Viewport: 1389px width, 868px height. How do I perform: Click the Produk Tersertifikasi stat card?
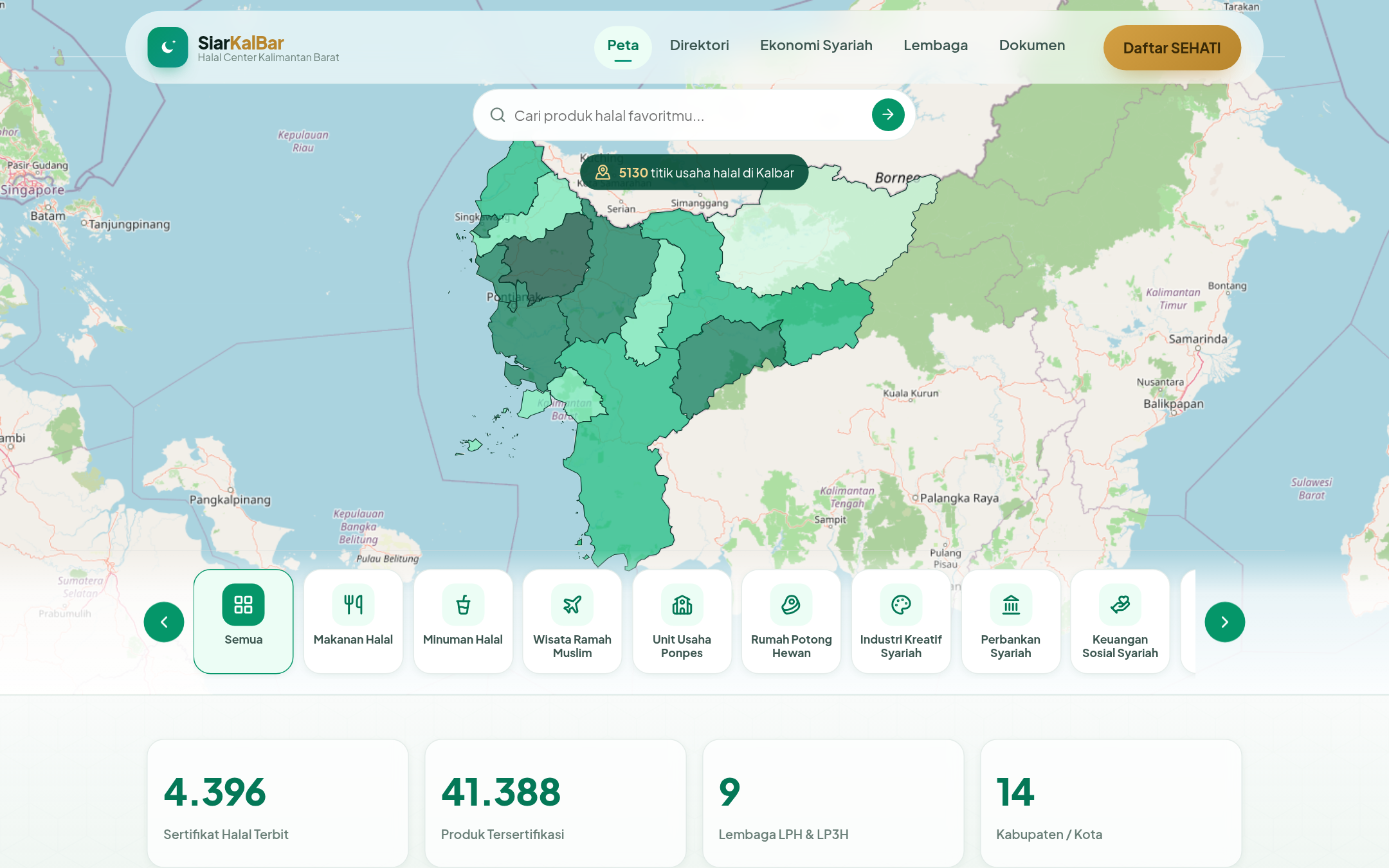pos(555,804)
